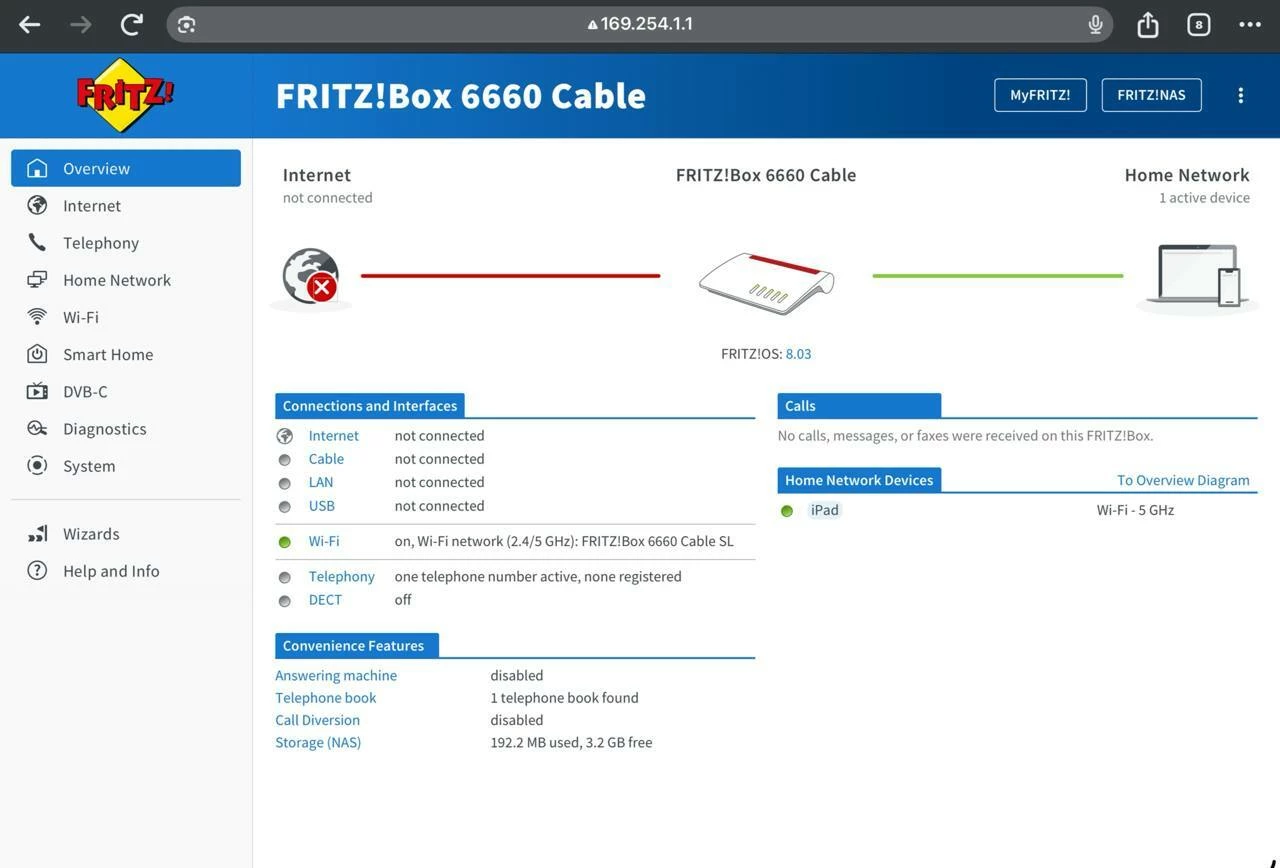Open the browser three-dot menu
Screen dimensions: 1280x868
(1250, 24)
